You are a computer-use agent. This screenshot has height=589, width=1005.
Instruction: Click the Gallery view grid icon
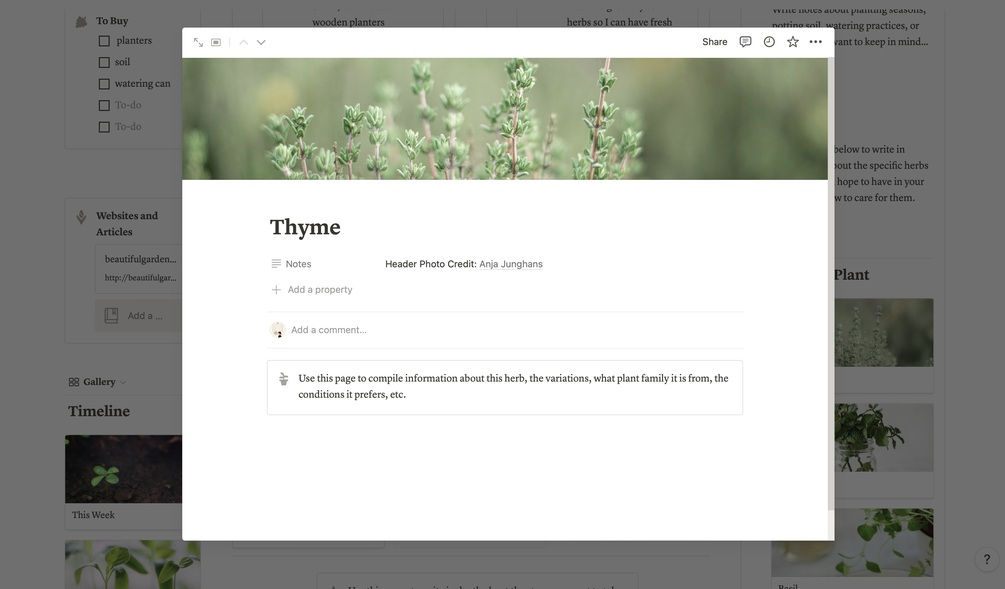pos(74,382)
